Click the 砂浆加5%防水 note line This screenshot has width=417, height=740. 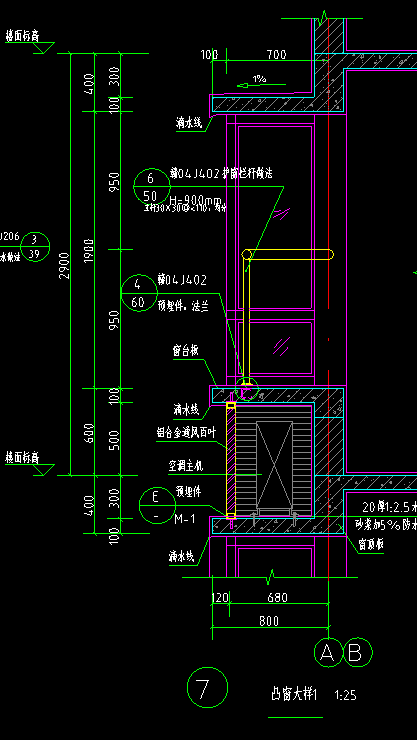point(386,524)
